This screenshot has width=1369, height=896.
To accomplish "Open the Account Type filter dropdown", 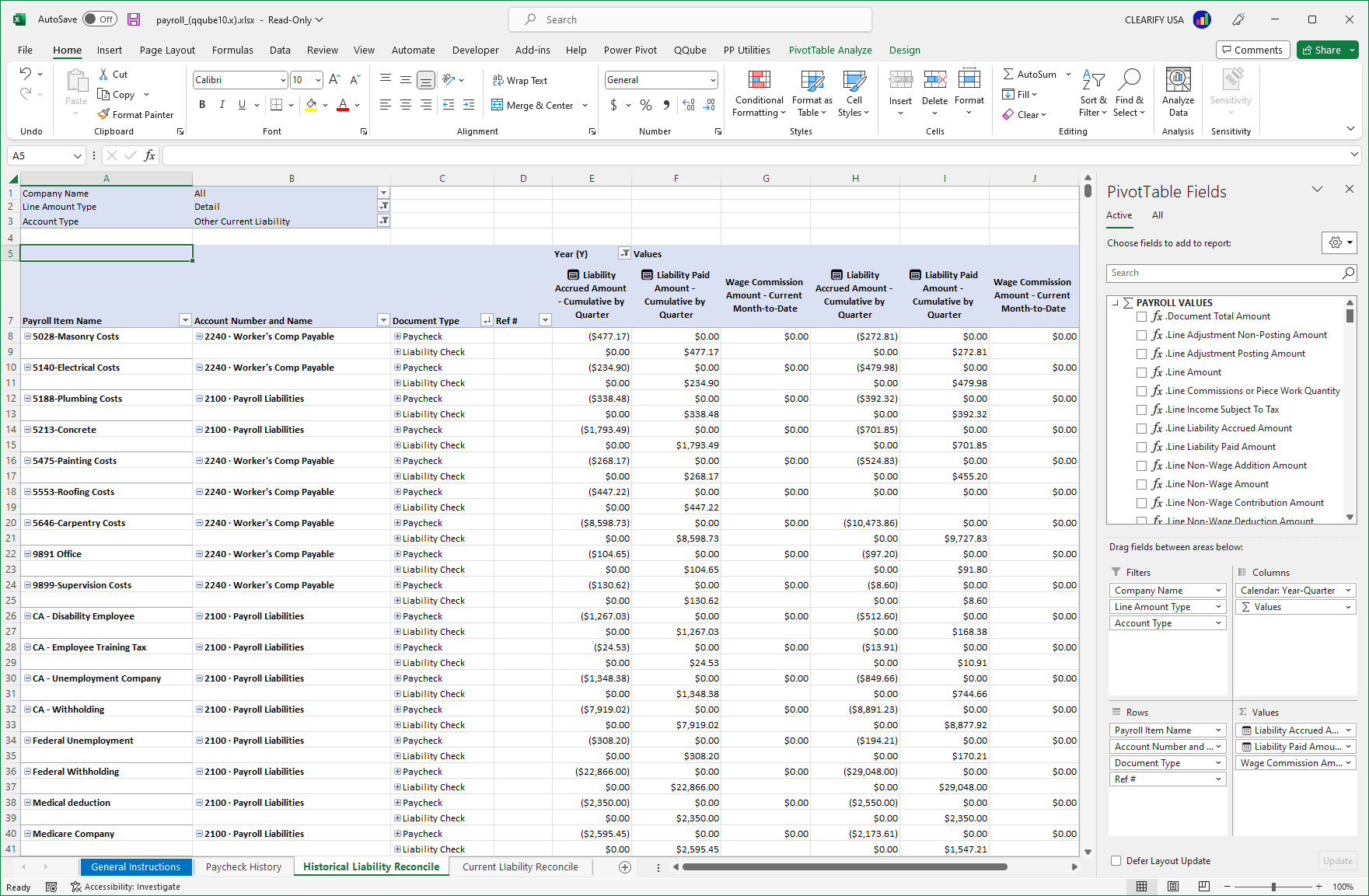I will point(383,220).
